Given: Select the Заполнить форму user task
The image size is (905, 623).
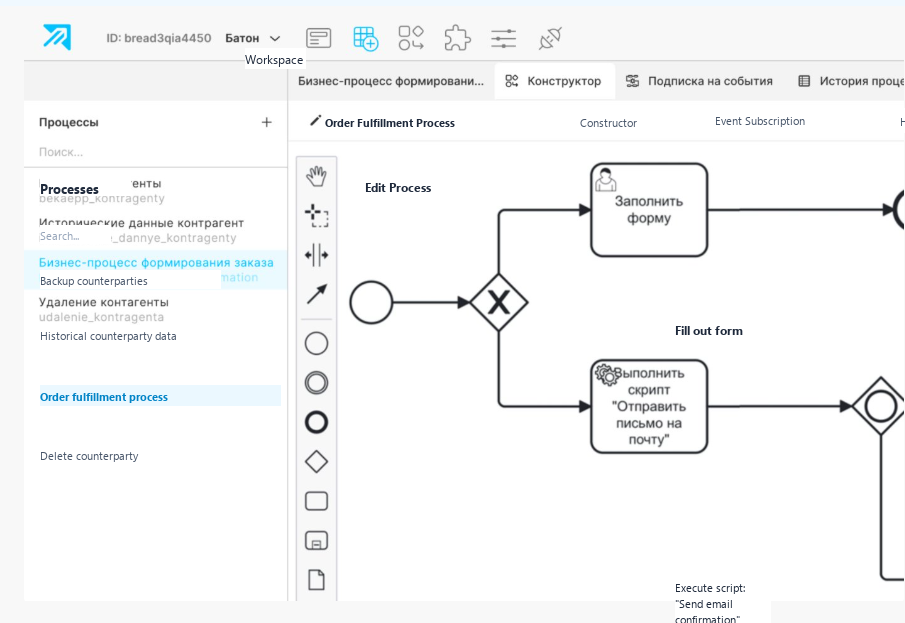Looking at the screenshot, I should 649,210.
